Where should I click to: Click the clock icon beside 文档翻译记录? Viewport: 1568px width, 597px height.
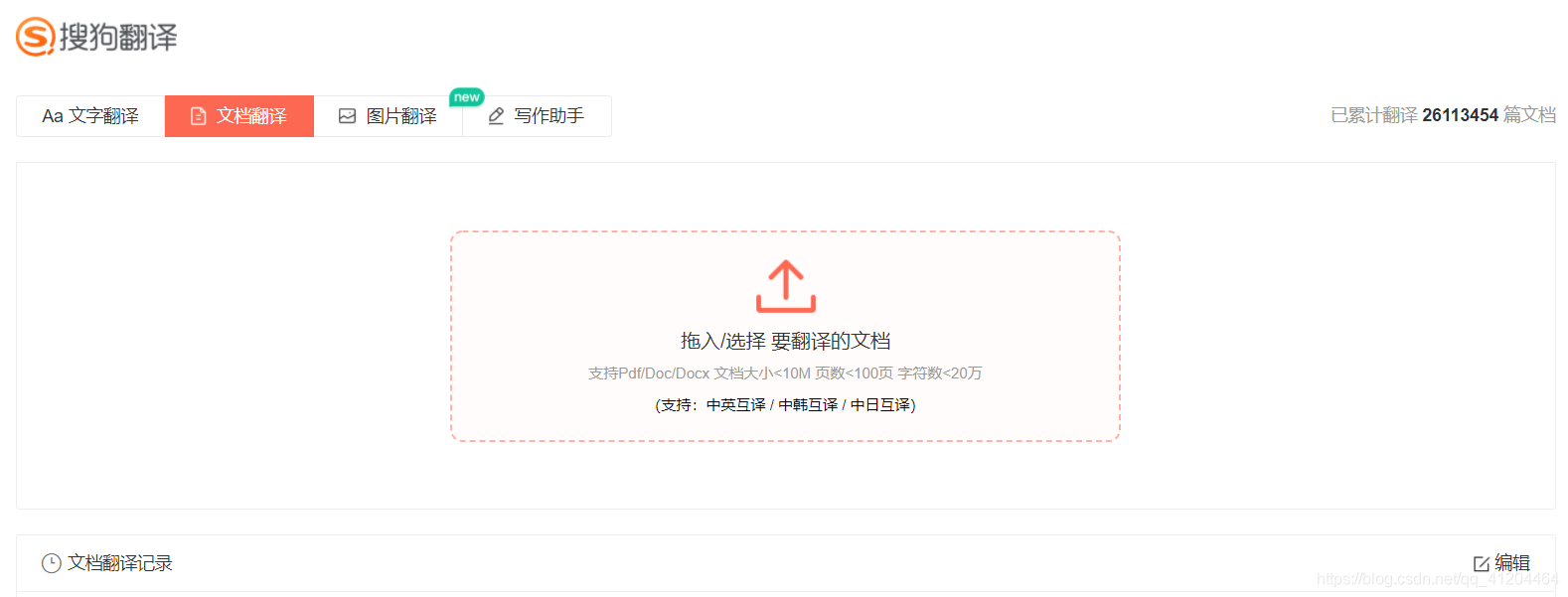[x=52, y=563]
